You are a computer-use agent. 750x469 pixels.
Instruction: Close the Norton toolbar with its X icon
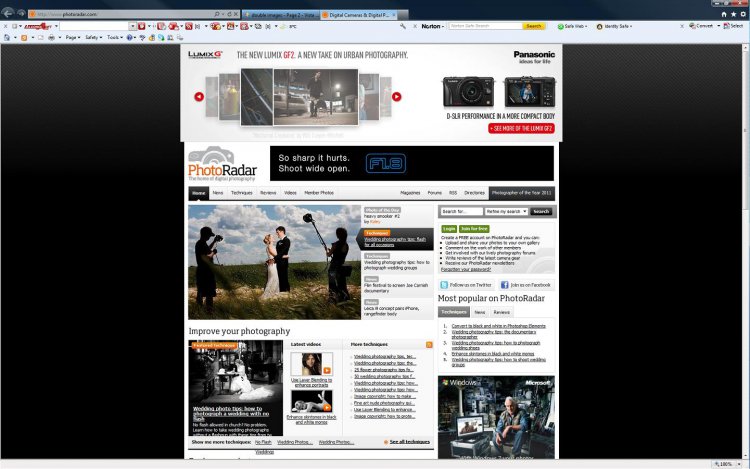pyautogui.click(x=415, y=26)
